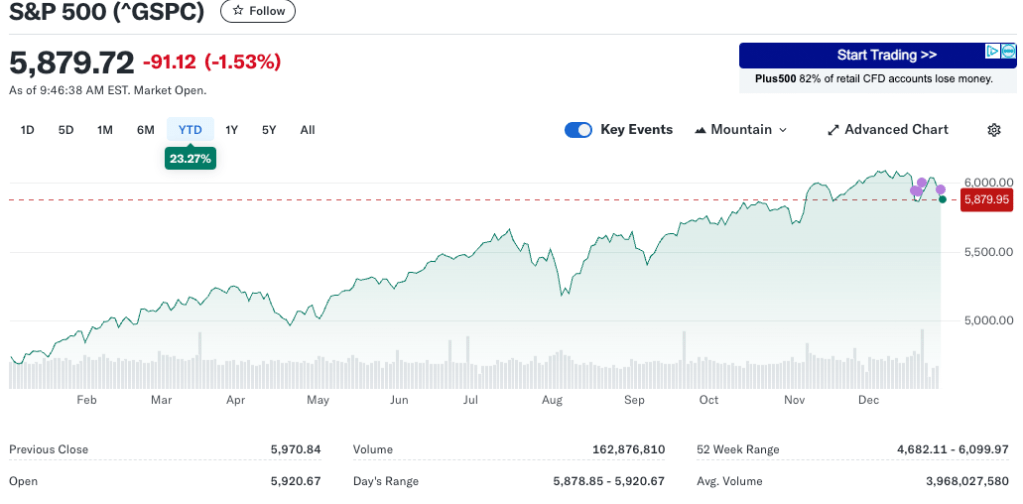Click the green 23.27% return badge

click(190, 158)
